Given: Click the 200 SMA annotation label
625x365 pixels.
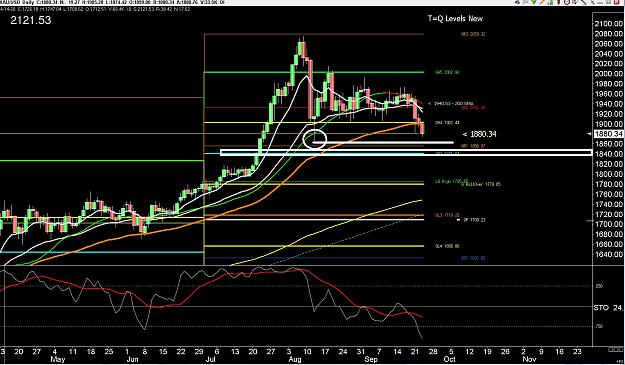Looking at the screenshot, I should pyautogui.click(x=450, y=104).
